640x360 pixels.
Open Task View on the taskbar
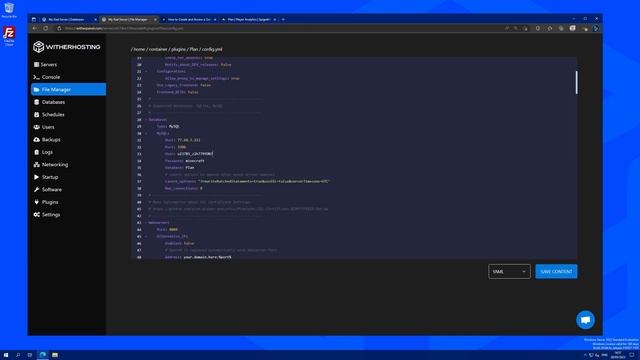(x=30, y=355)
